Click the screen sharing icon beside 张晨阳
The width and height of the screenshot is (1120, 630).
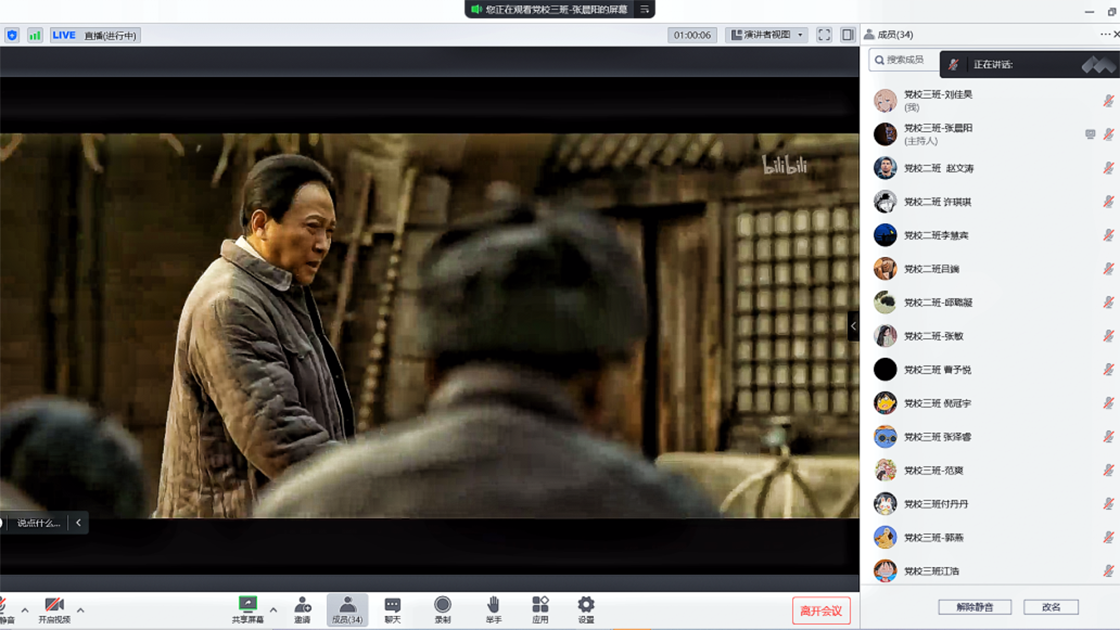point(1090,134)
